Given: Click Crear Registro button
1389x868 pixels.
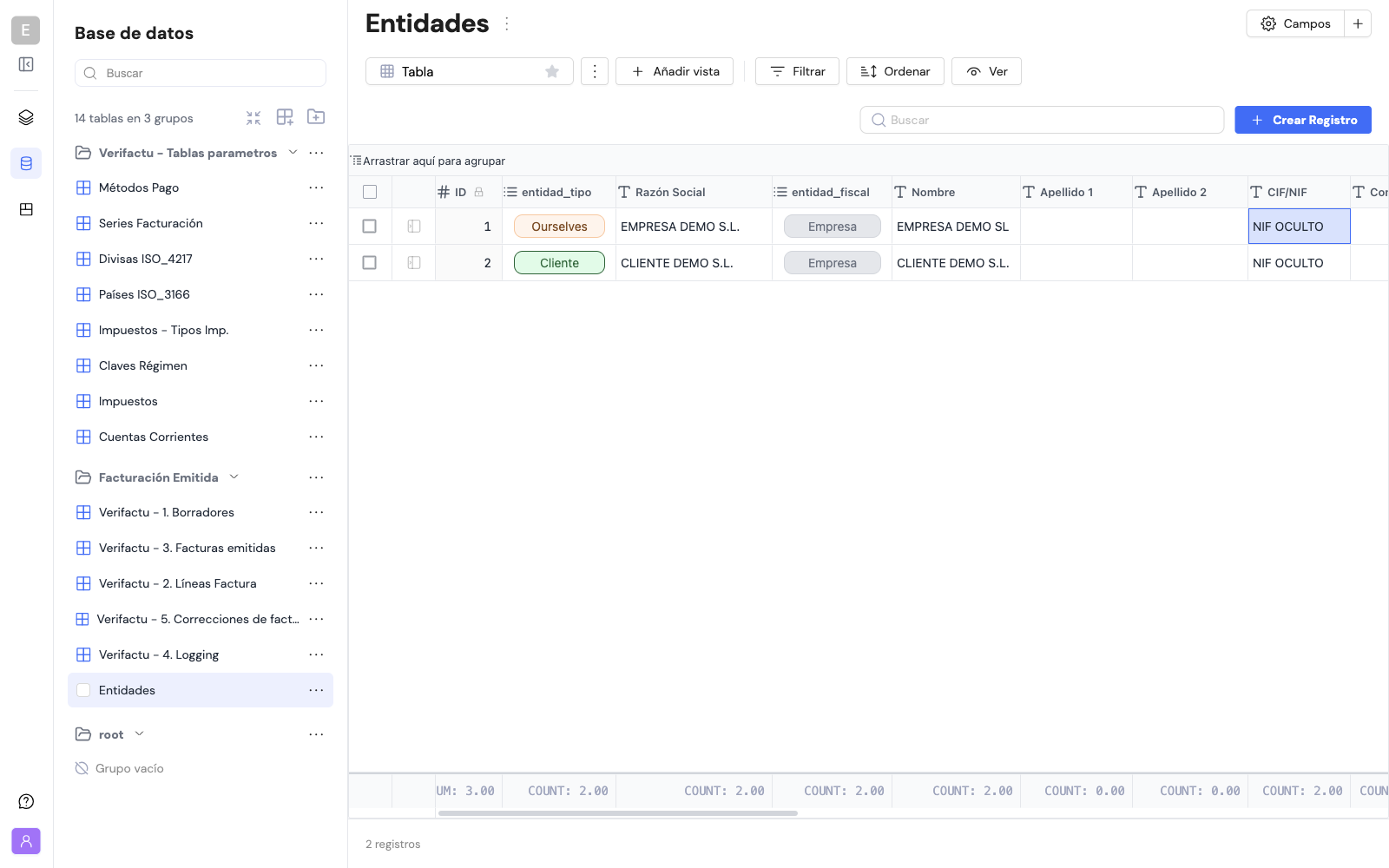Looking at the screenshot, I should 1303,120.
